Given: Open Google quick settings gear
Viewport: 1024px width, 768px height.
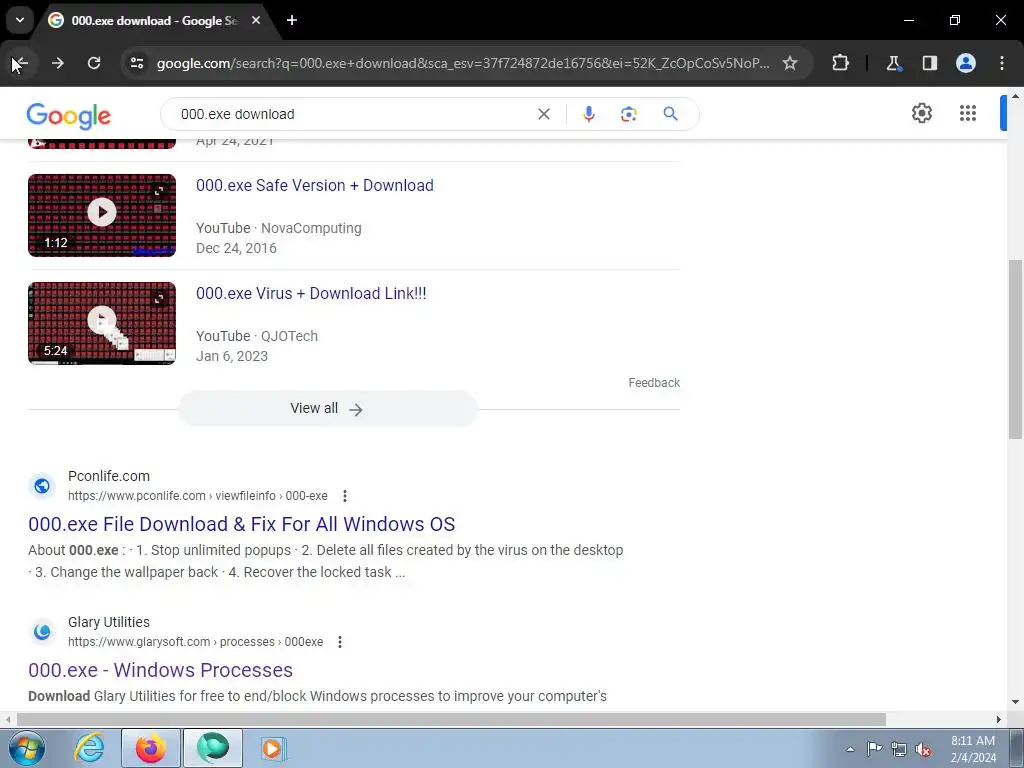Looking at the screenshot, I should coord(921,114).
